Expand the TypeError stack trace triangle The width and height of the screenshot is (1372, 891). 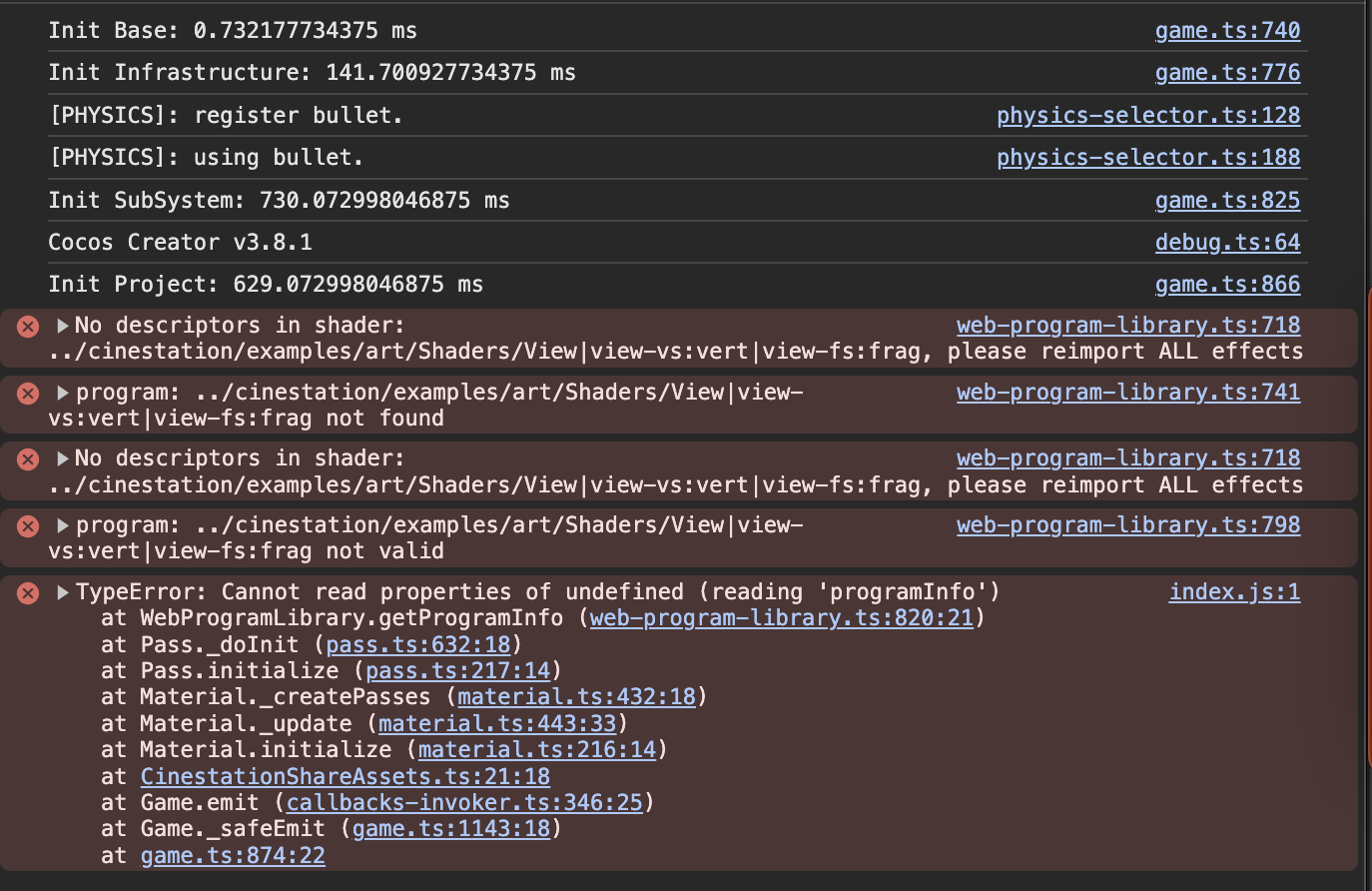click(x=63, y=593)
